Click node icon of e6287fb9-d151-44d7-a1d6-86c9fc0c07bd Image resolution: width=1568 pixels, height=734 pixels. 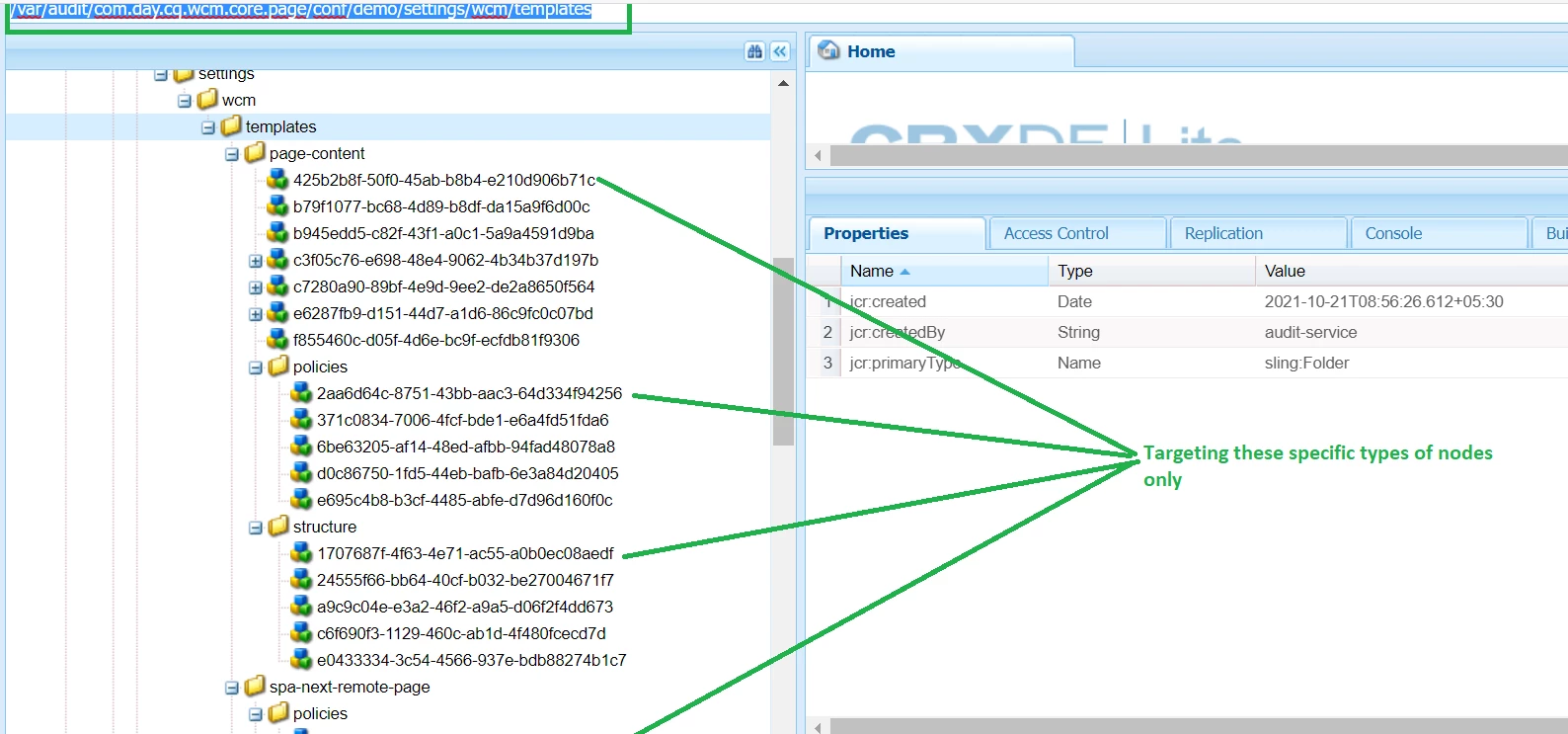[278, 312]
